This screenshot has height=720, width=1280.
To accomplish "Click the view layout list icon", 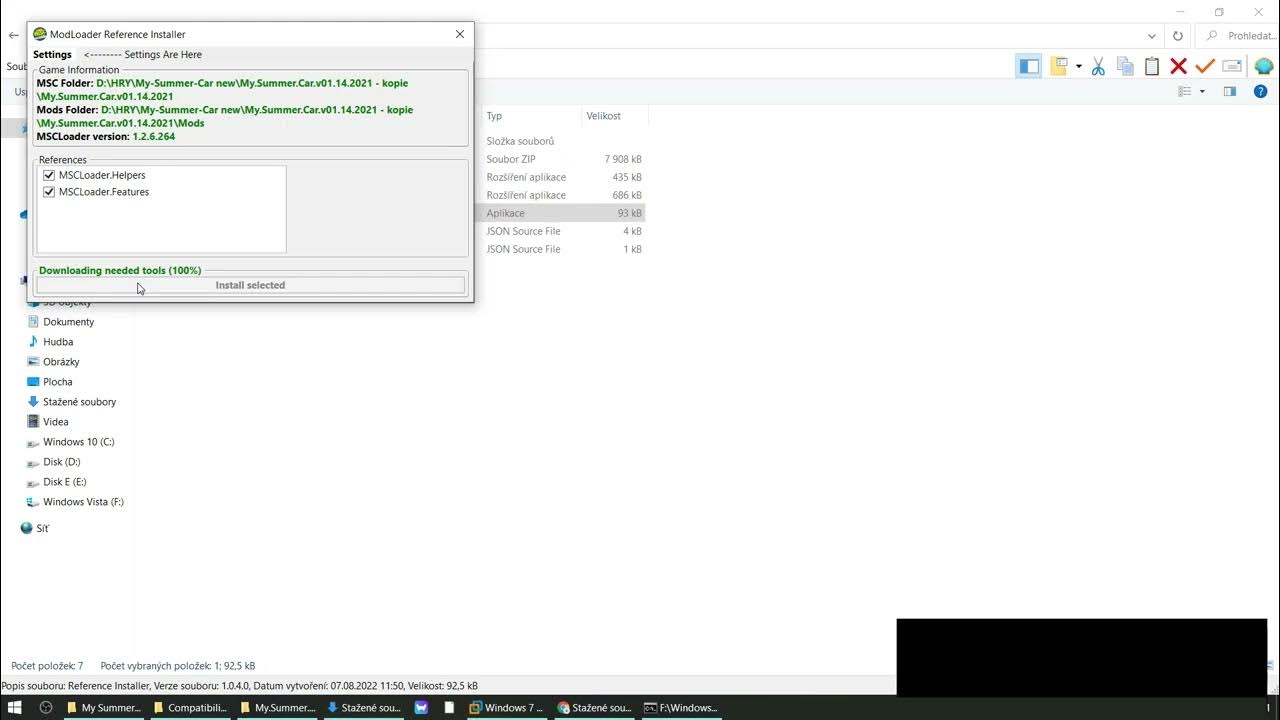I will point(1185,91).
